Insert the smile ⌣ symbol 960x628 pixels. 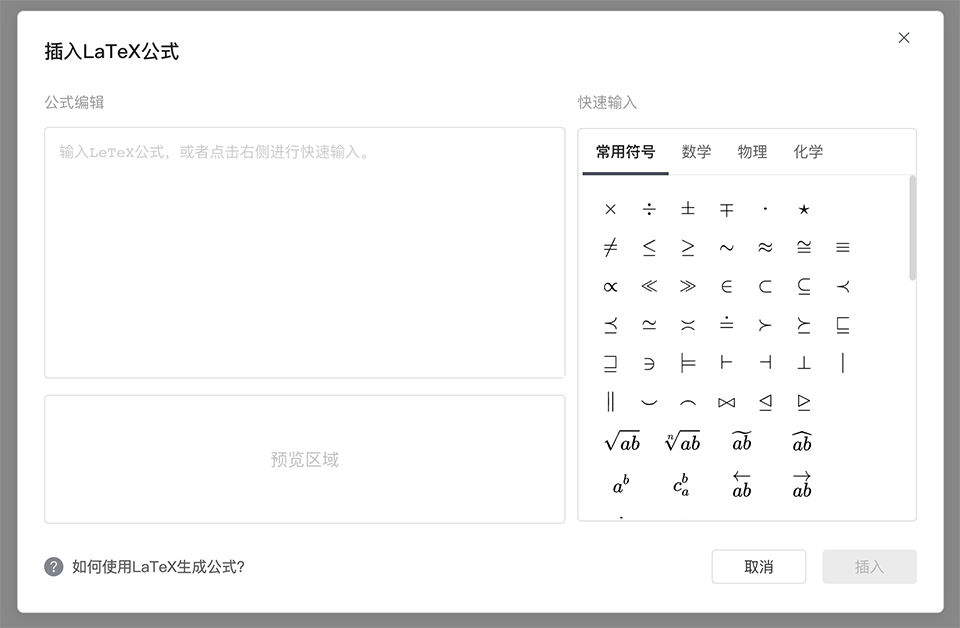click(649, 402)
